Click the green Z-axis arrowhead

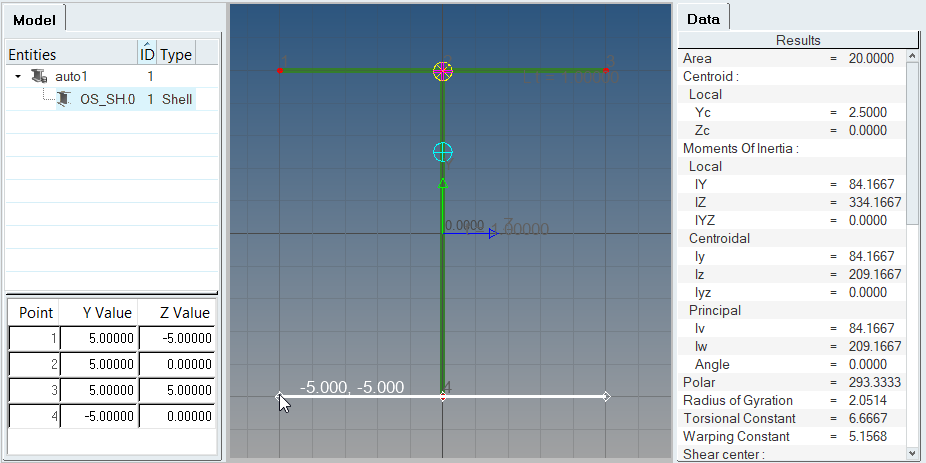click(x=443, y=182)
